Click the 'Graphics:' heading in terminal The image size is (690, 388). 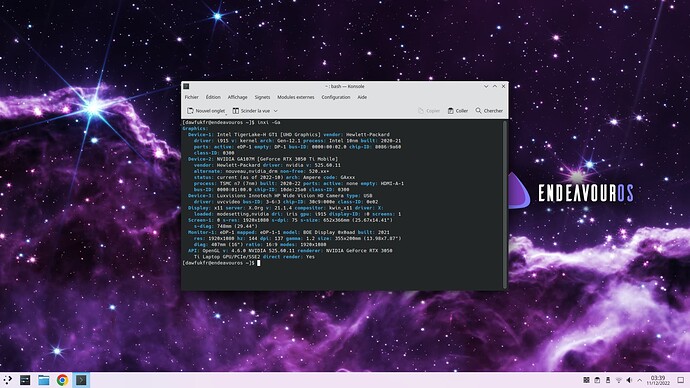click(x=195, y=128)
